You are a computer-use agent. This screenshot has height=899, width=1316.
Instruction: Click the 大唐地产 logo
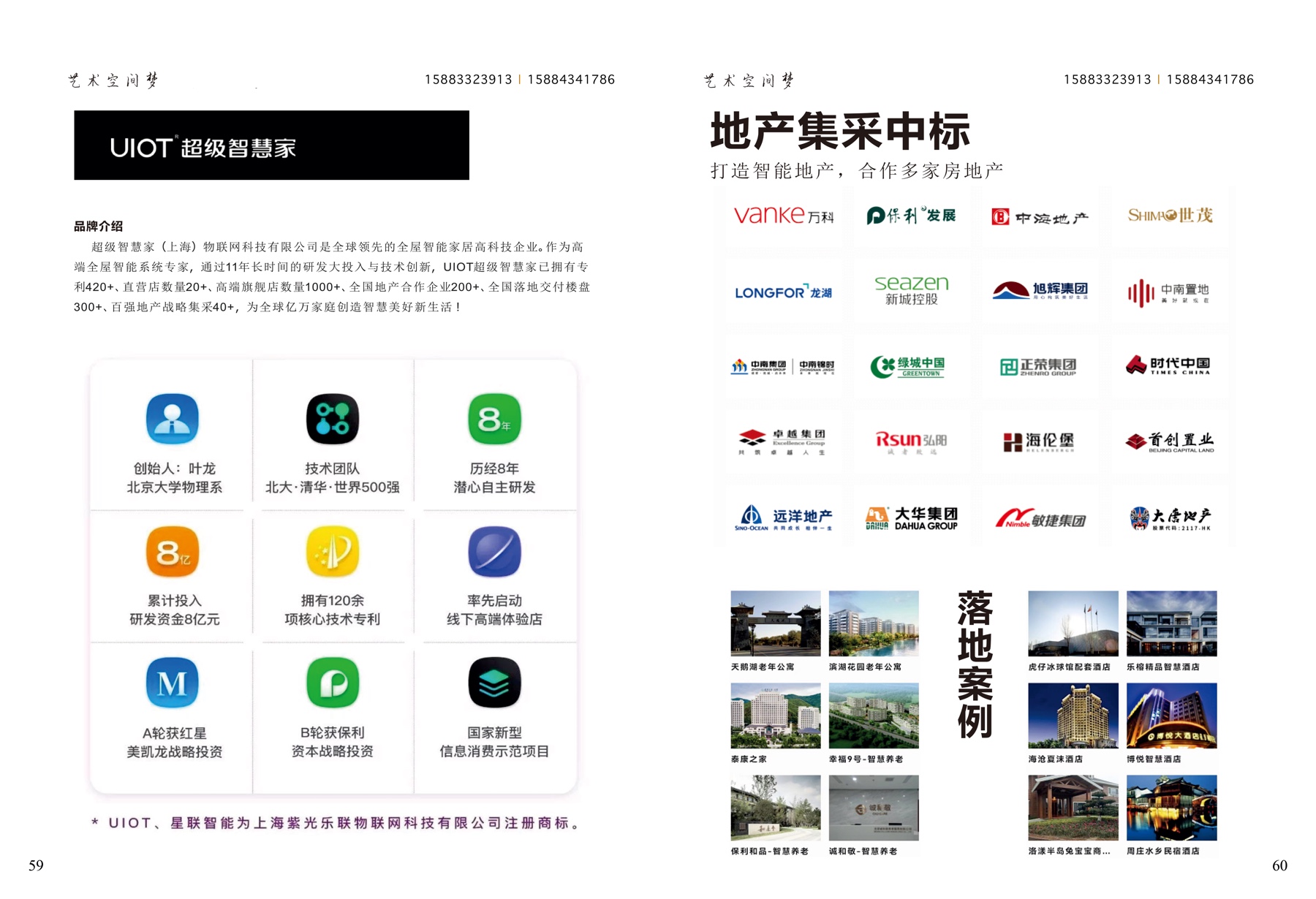pyautogui.click(x=1170, y=517)
